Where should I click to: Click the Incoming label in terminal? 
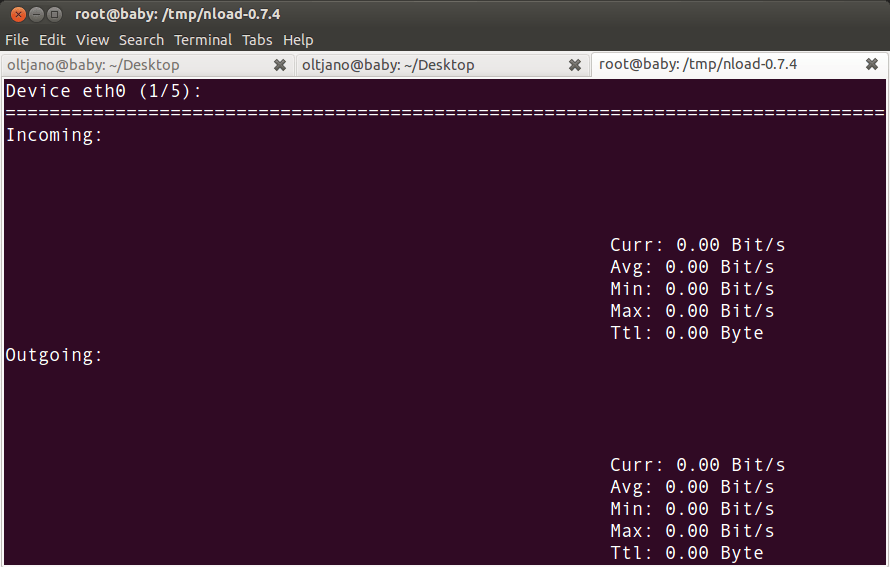pyautogui.click(x=54, y=135)
